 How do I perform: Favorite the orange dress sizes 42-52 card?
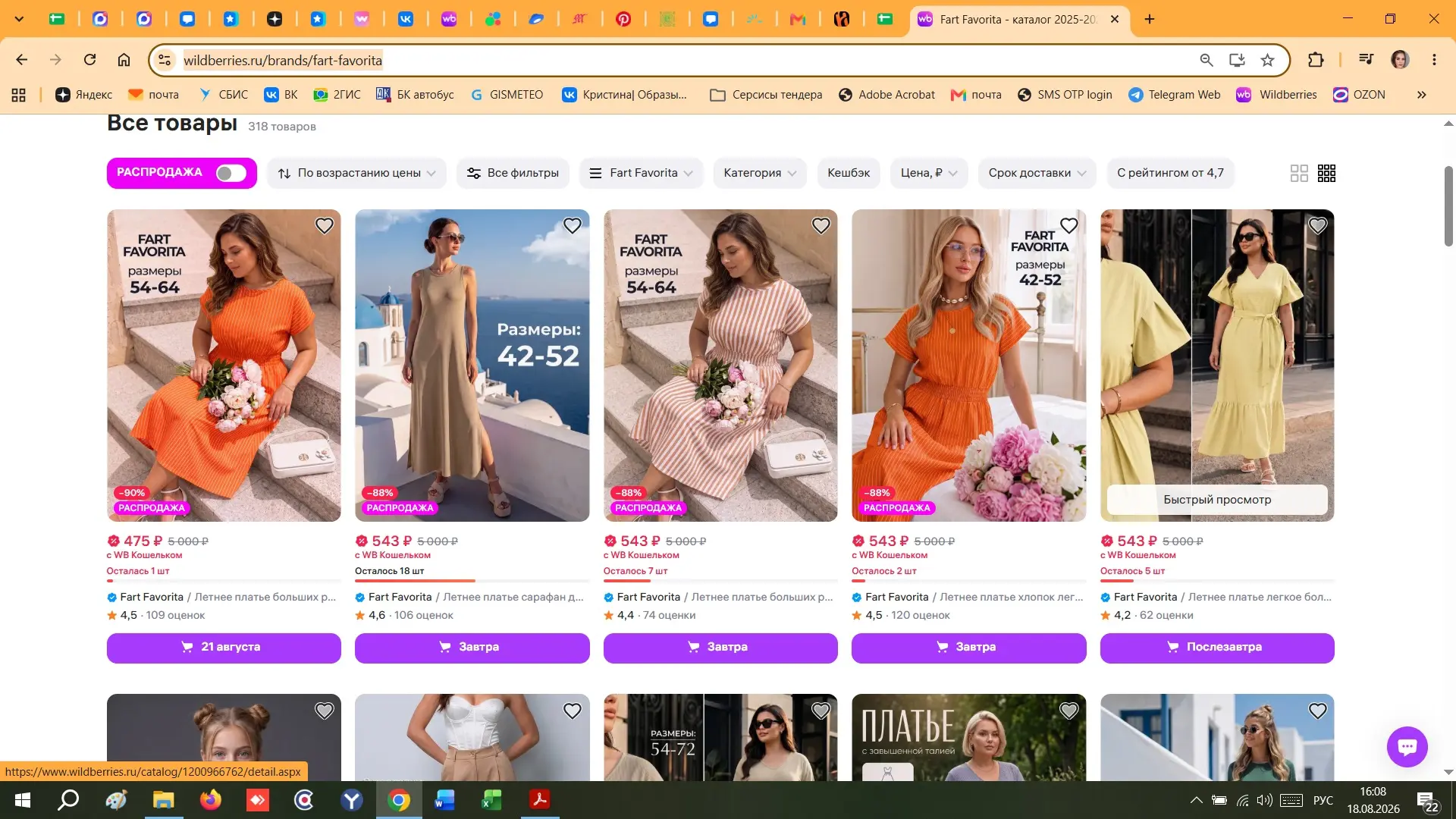(x=1069, y=226)
